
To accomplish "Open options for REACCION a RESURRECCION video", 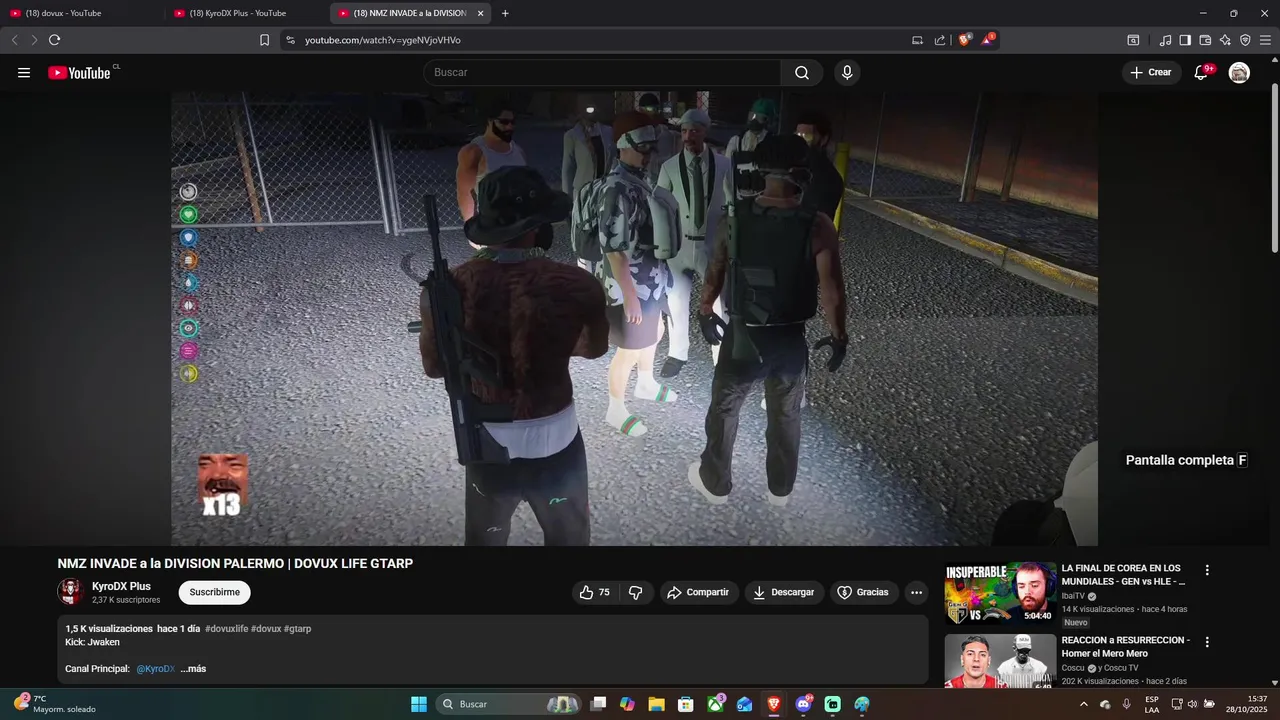I will coord(1207,642).
